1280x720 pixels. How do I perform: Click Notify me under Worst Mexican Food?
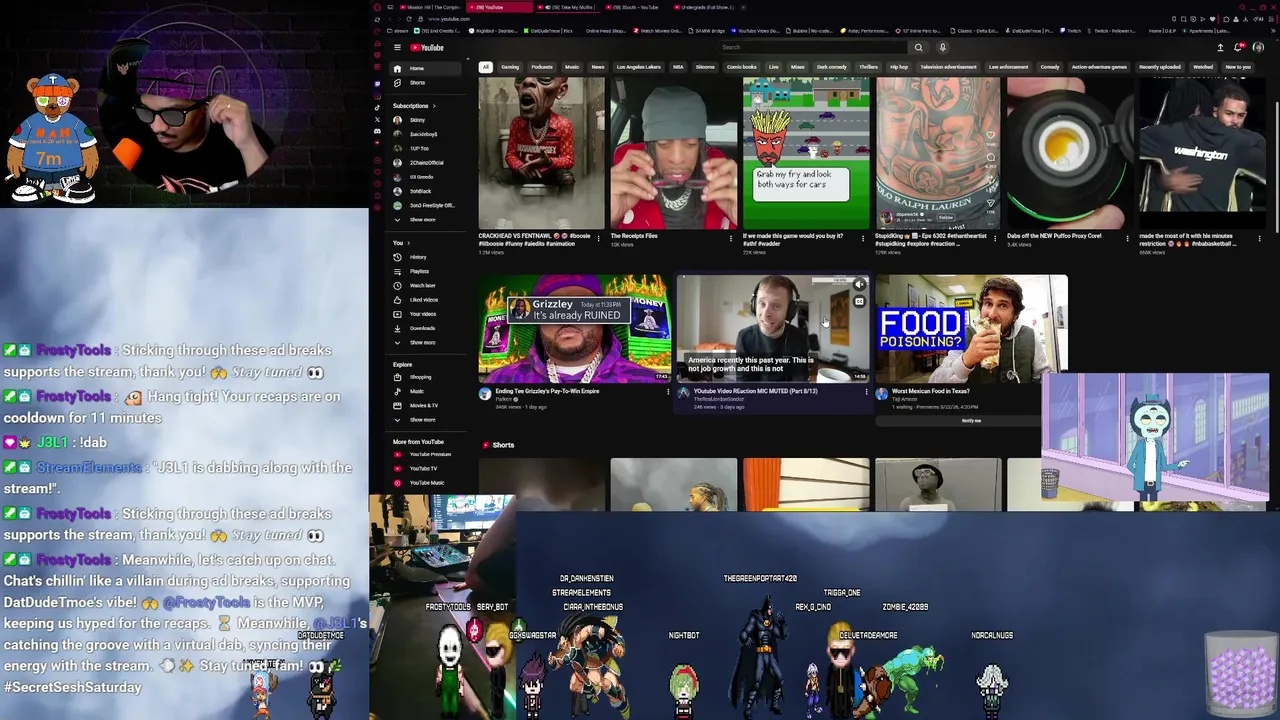tap(971, 421)
